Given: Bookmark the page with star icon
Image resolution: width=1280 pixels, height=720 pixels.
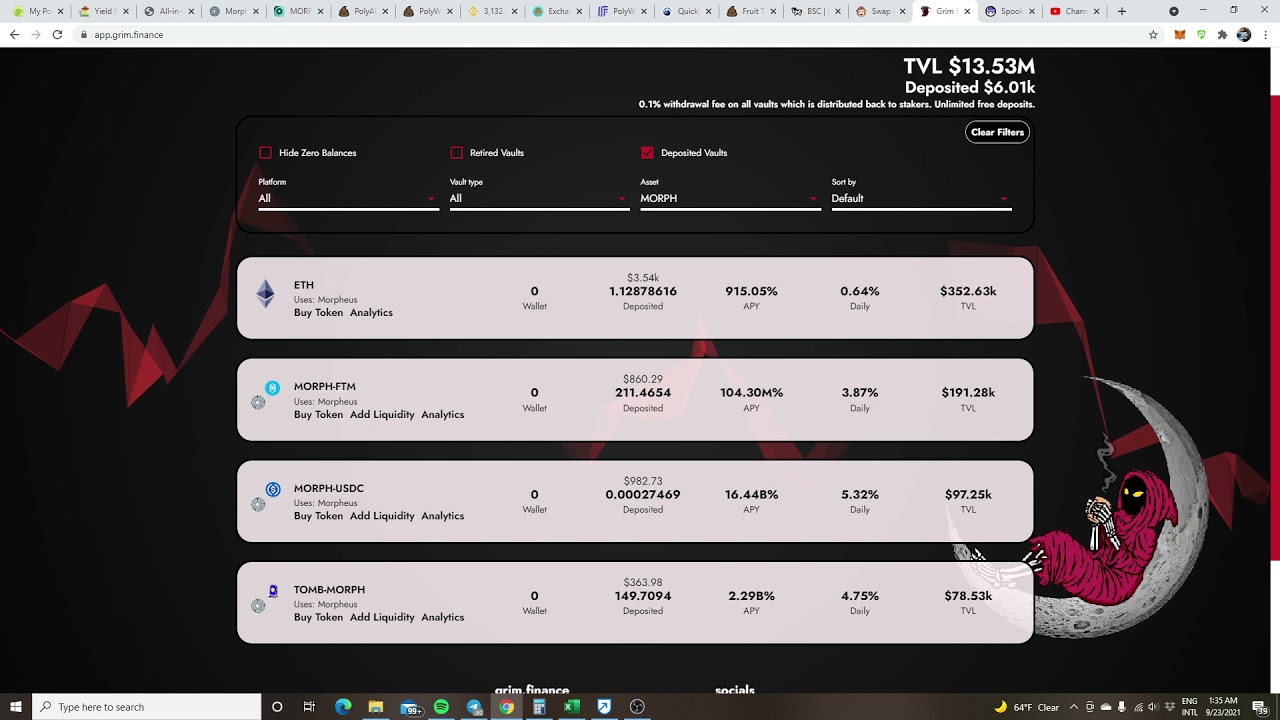Looking at the screenshot, I should (1153, 34).
